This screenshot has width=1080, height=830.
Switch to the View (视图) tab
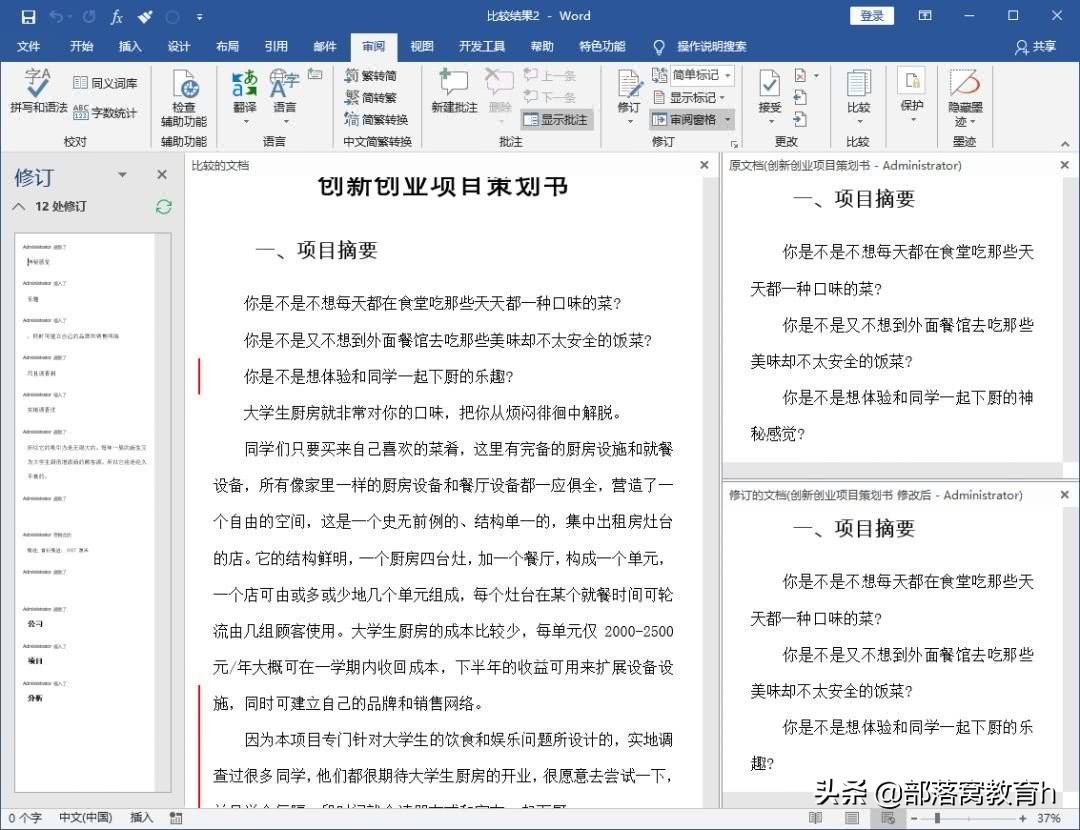click(x=422, y=47)
